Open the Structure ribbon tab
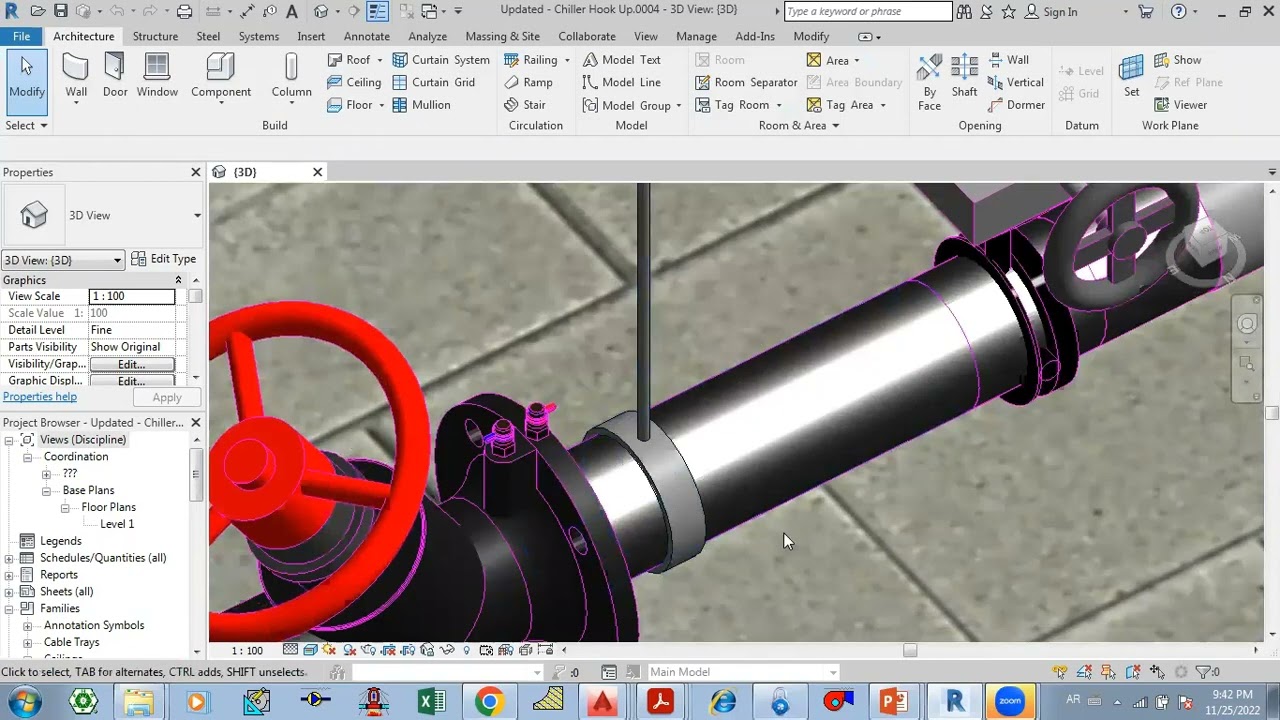Viewport: 1280px width, 720px height. [x=155, y=36]
